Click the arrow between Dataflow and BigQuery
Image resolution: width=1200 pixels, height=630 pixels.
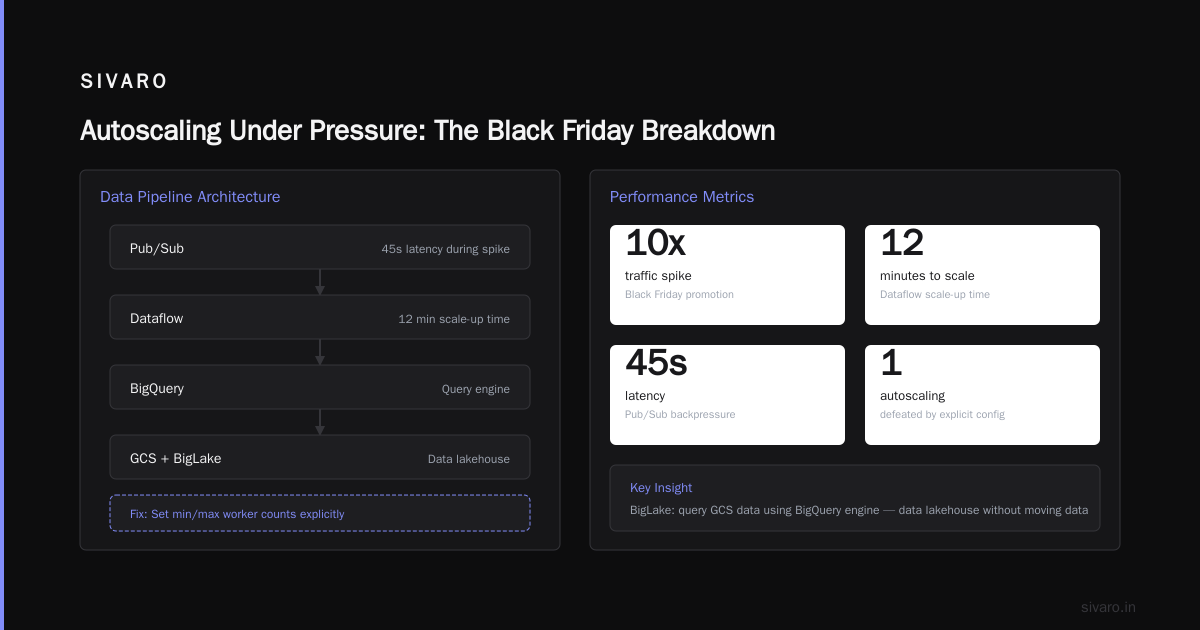pos(320,352)
